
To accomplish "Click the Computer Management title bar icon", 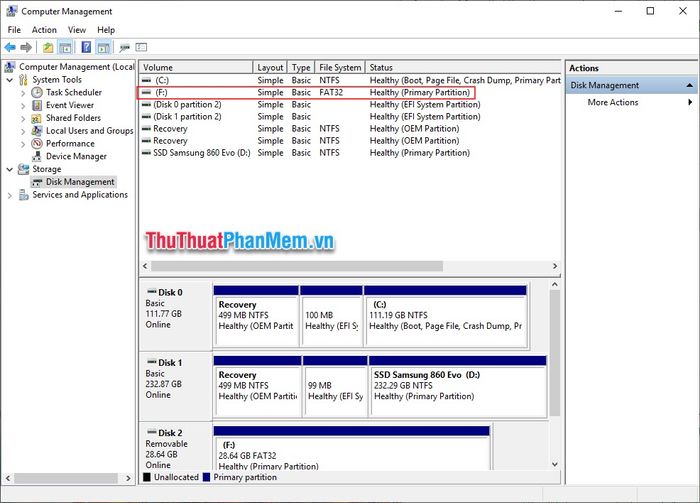I will coord(12,11).
